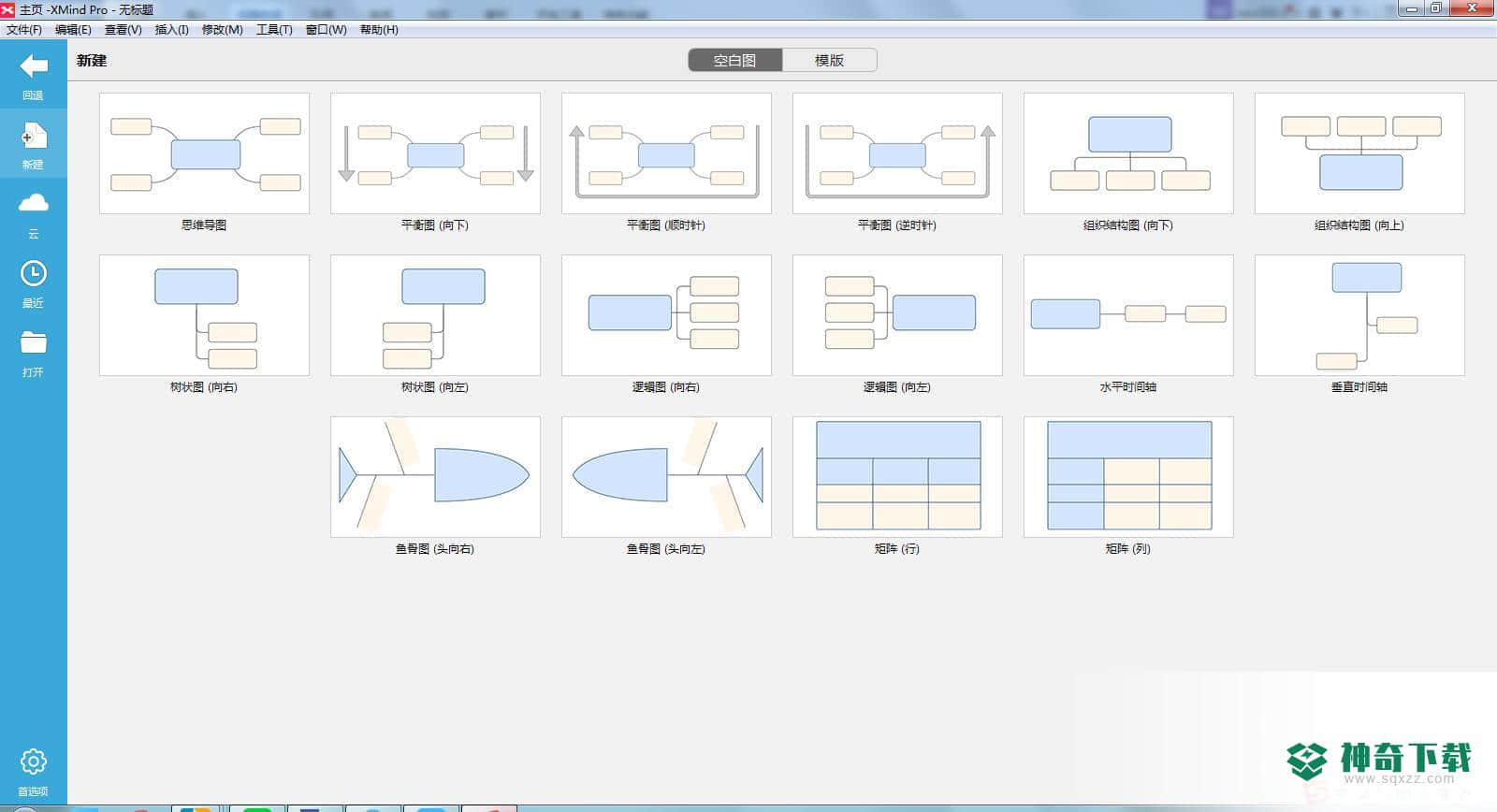The image size is (1497, 812).
Task: Open the 工具(T) menu
Action: click(274, 30)
